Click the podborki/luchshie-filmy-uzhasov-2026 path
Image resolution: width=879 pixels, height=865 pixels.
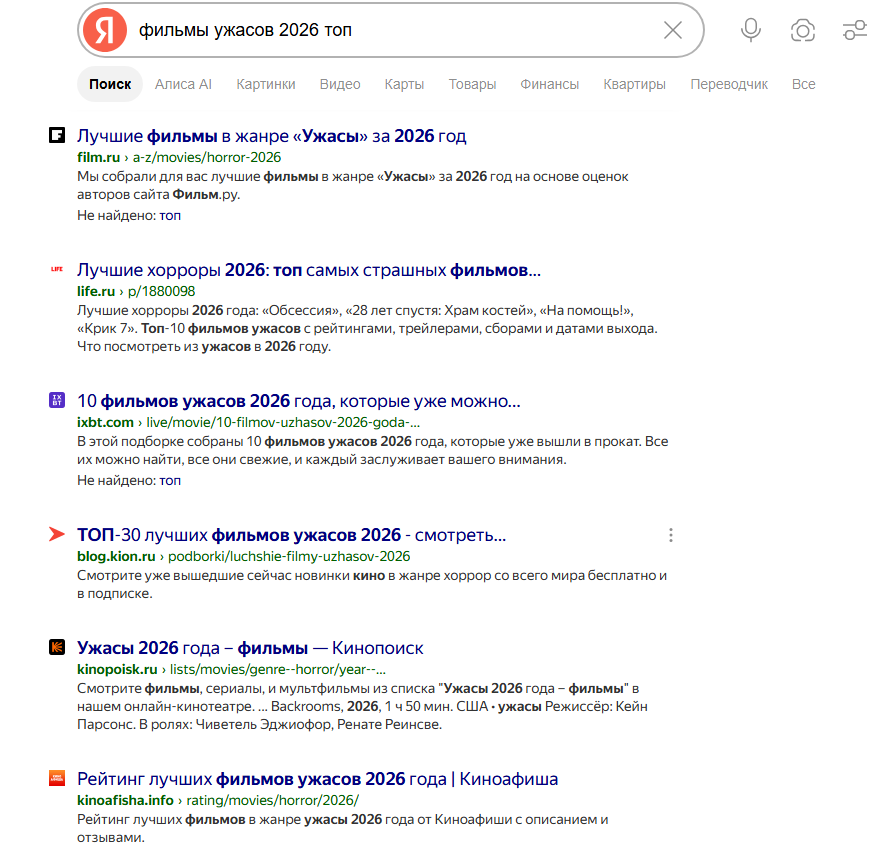pos(289,557)
